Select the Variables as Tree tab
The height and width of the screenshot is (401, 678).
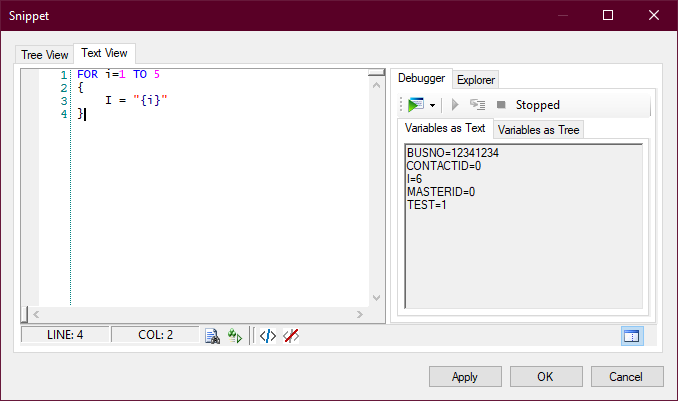(x=538, y=130)
